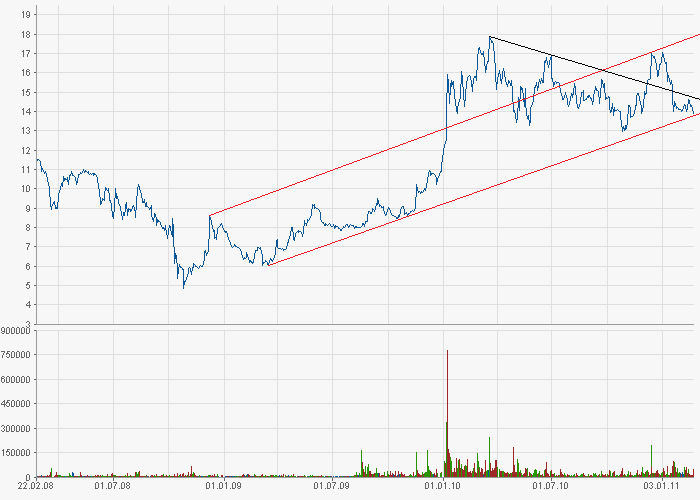Image resolution: width=700 pixels, height=500 pixels.
Task: Click the 13 price axis label
Action: coord(25,131)
